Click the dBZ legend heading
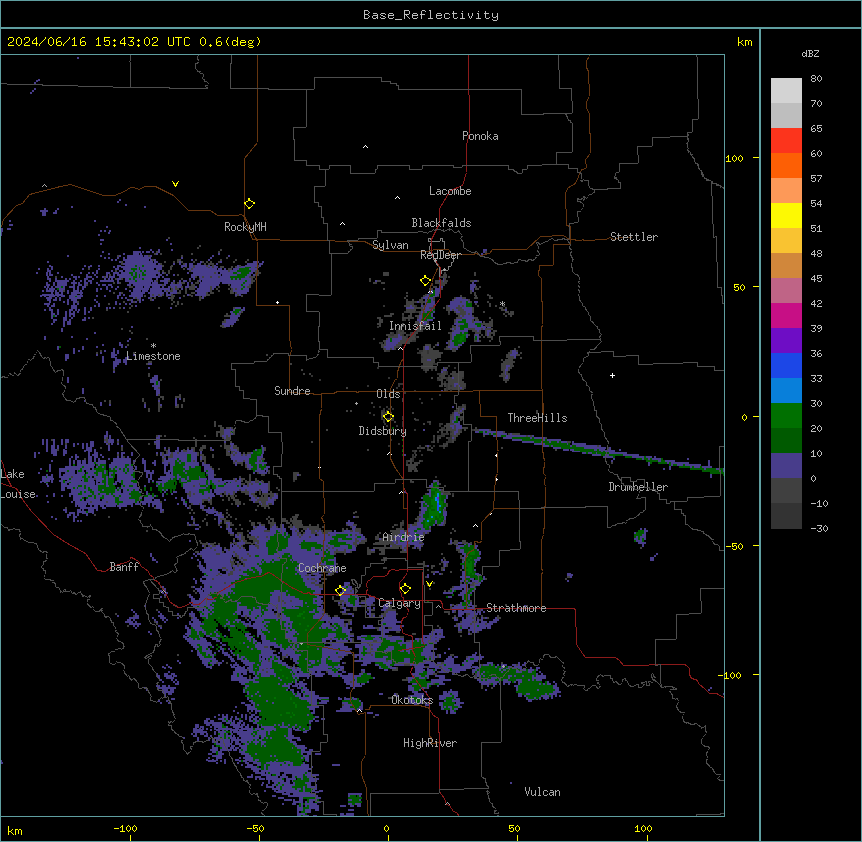 [x=810, y=54]
